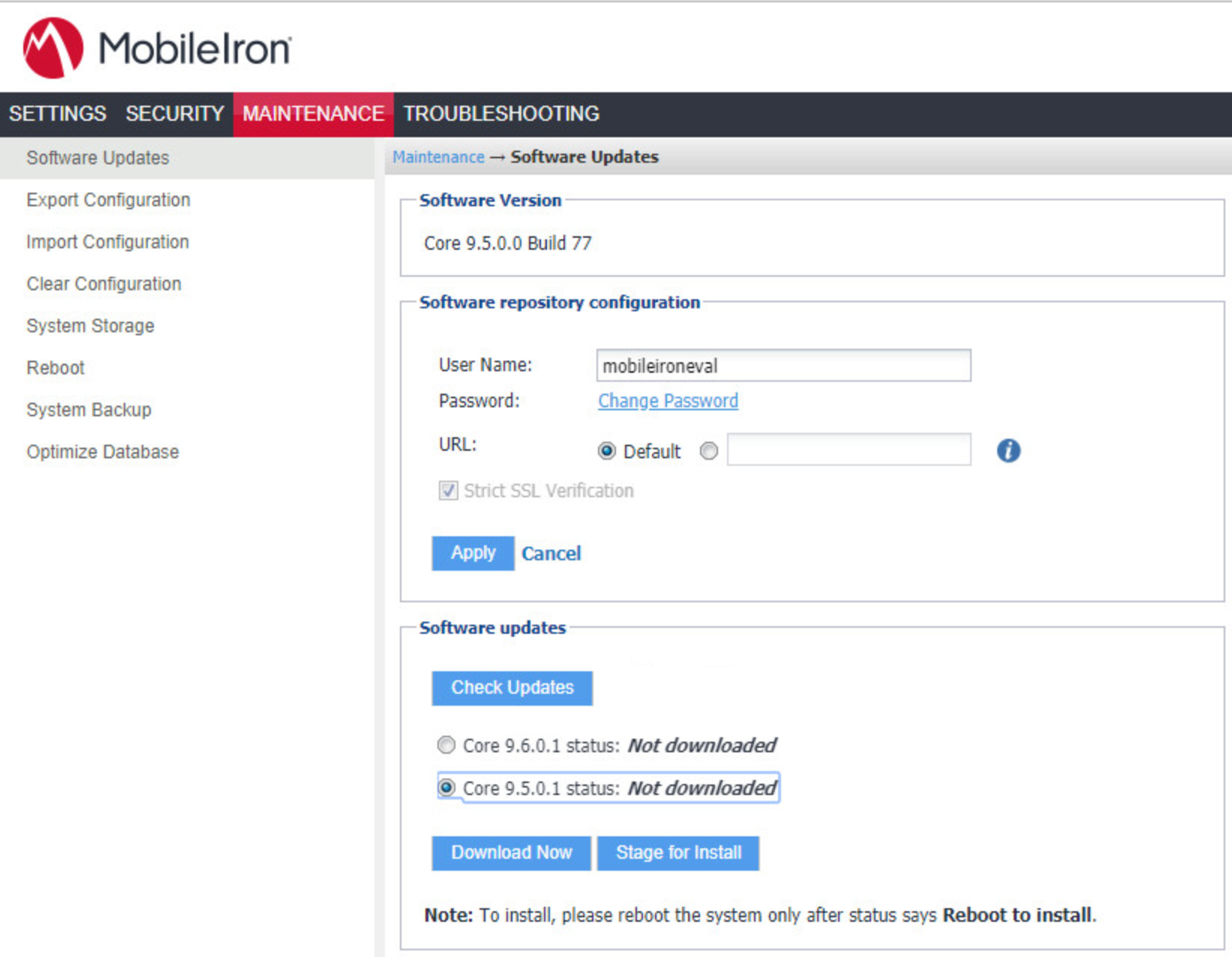
Task: Go to the Settings tab
Action: pos(57,114)
